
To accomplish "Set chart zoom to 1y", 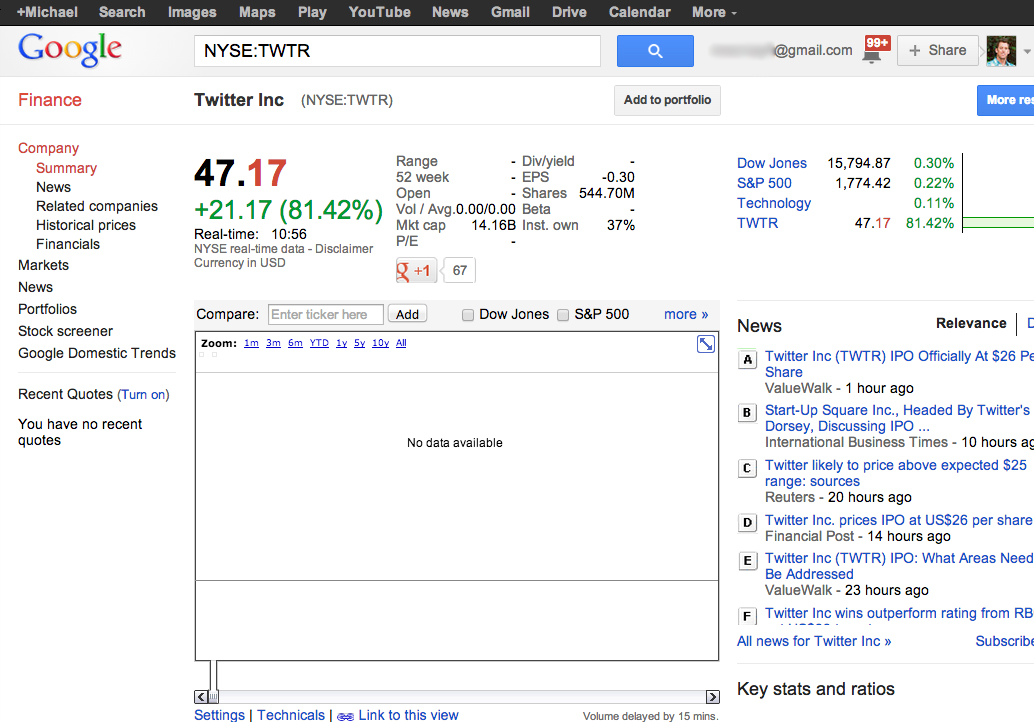I will (341, 343).
